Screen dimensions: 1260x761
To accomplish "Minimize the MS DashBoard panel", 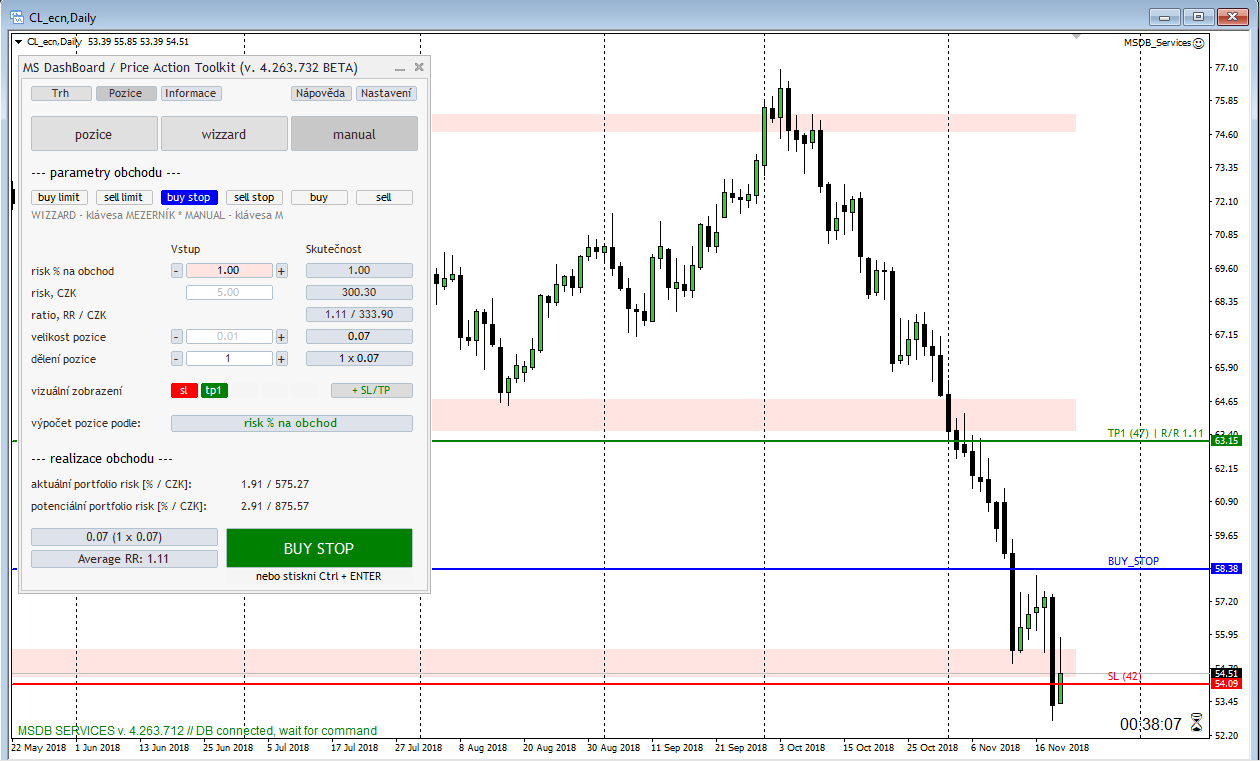I will click(400, 68).
